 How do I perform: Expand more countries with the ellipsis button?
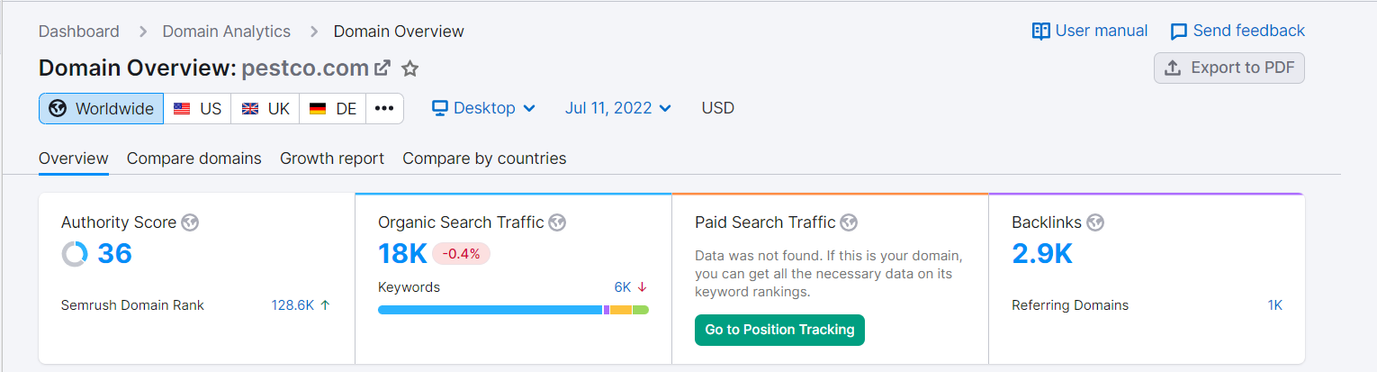[384, 108]
